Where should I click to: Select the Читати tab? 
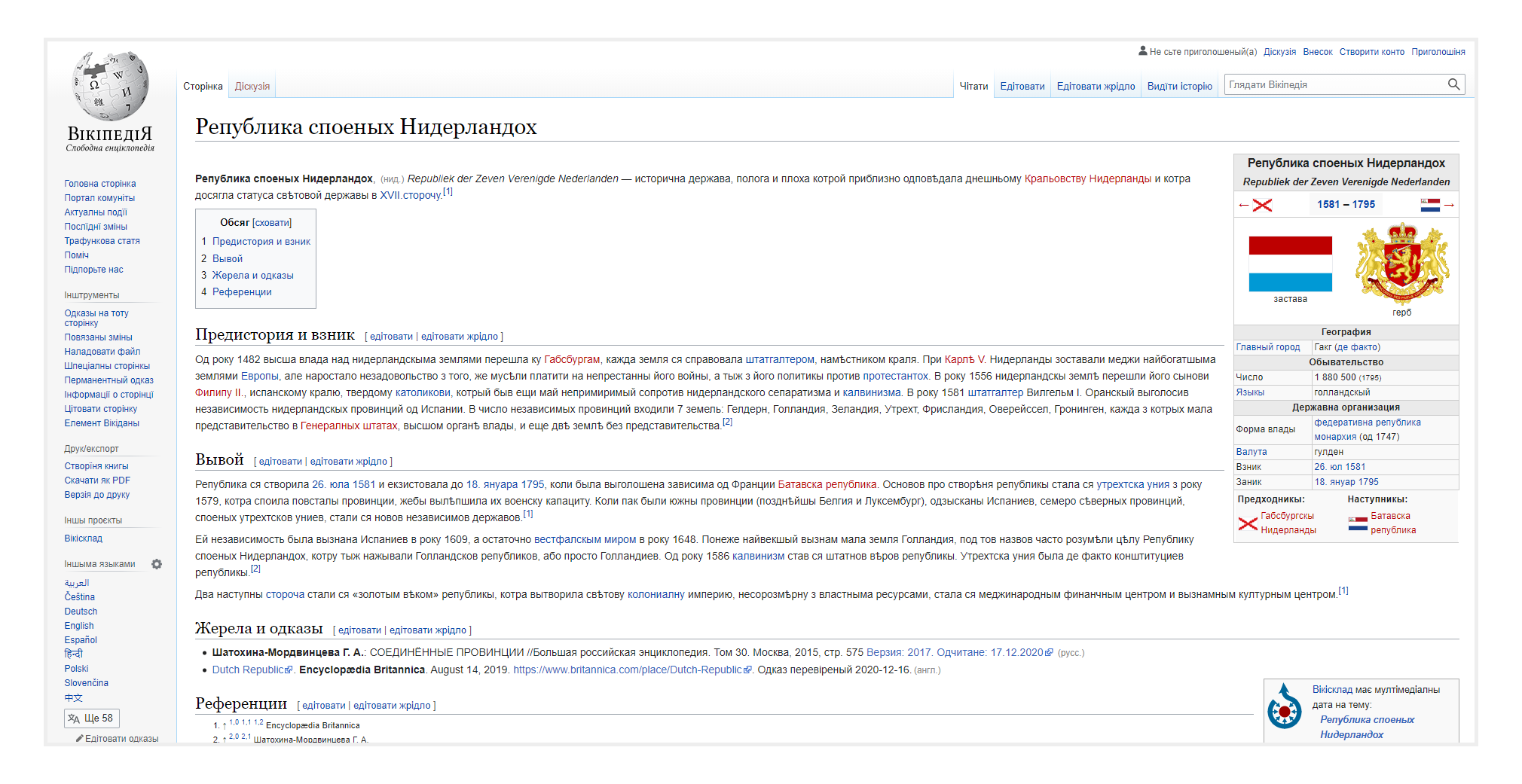pyautogui.click(x=973, y=87)
